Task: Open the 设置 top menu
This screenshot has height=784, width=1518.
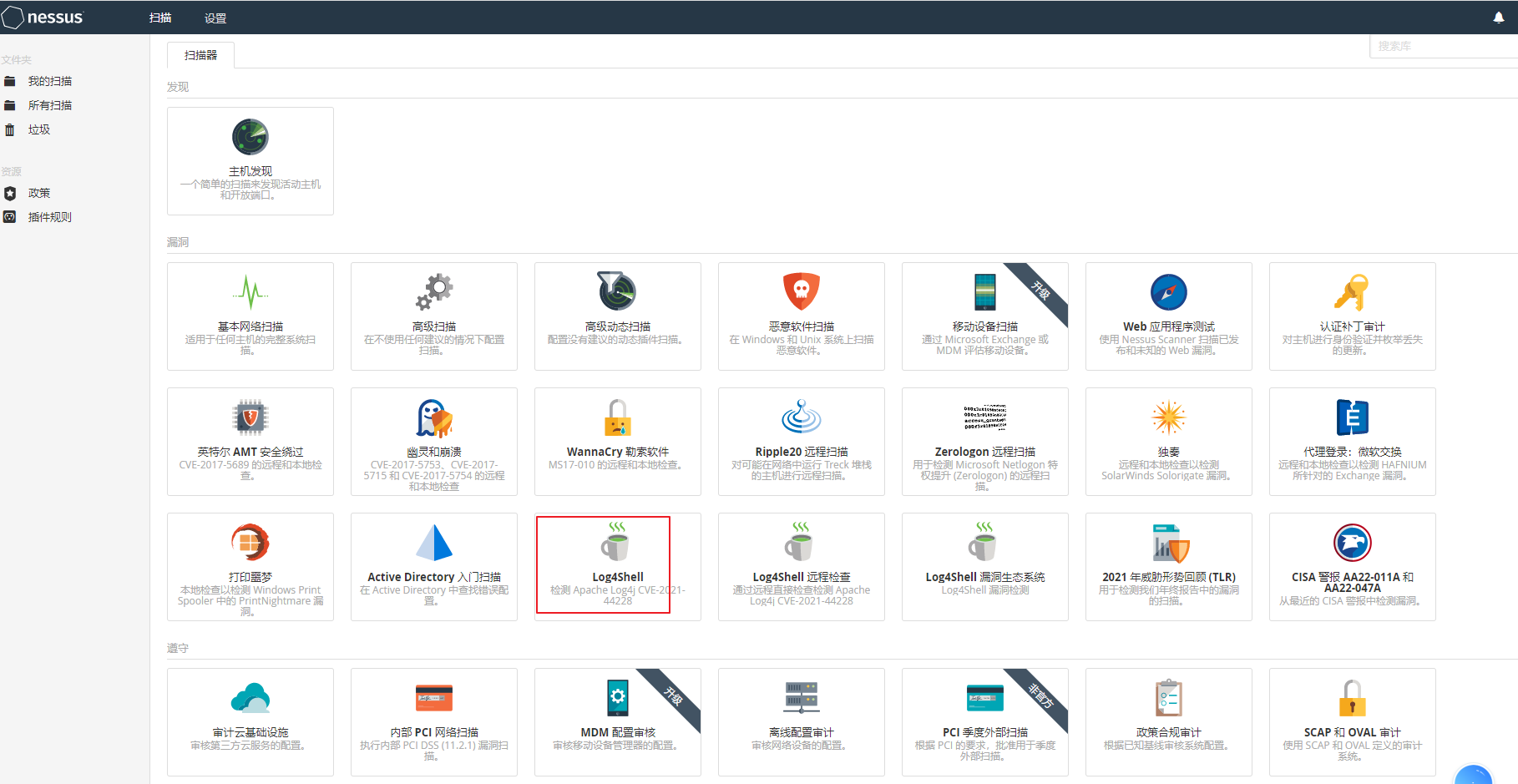Action: click(215, 18)
